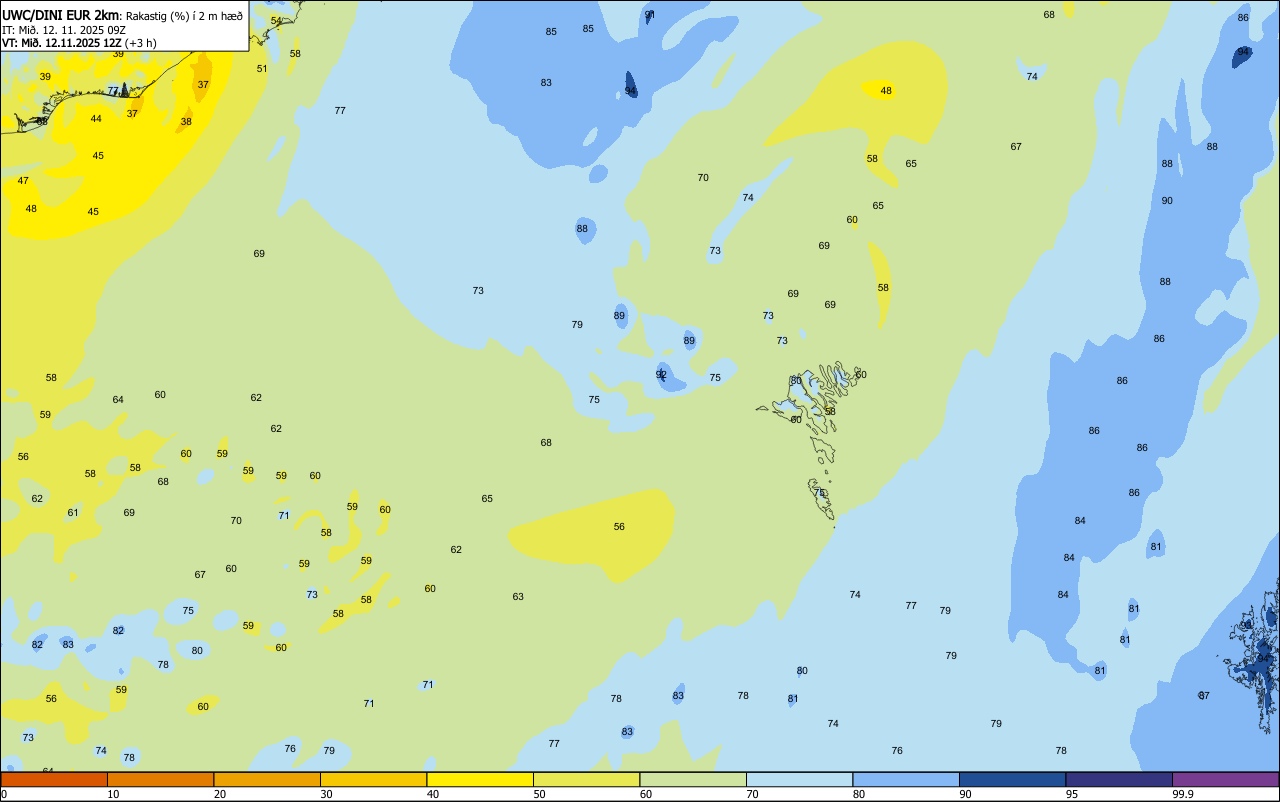Click the legend tick label 95
The image size is (1280, 802).
click(x=1072, y=794)
